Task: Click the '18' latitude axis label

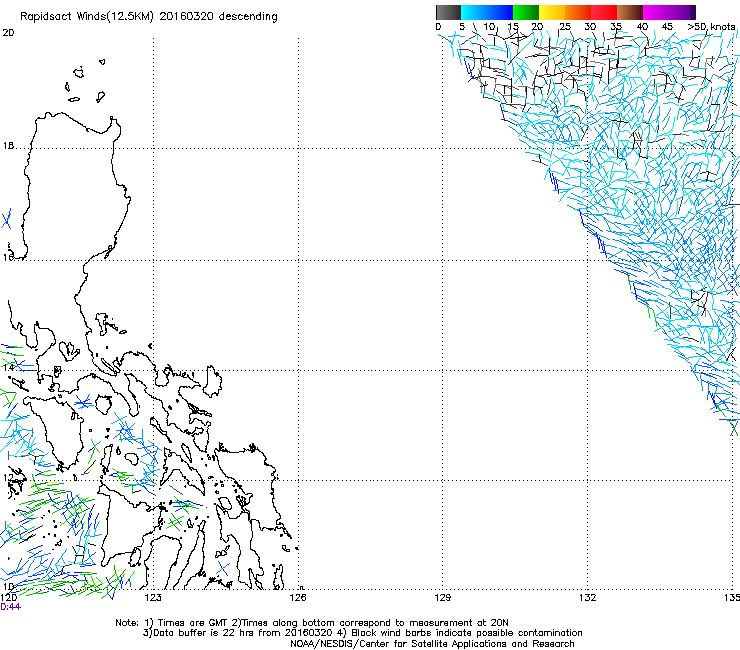Action: tap(8, 146)
